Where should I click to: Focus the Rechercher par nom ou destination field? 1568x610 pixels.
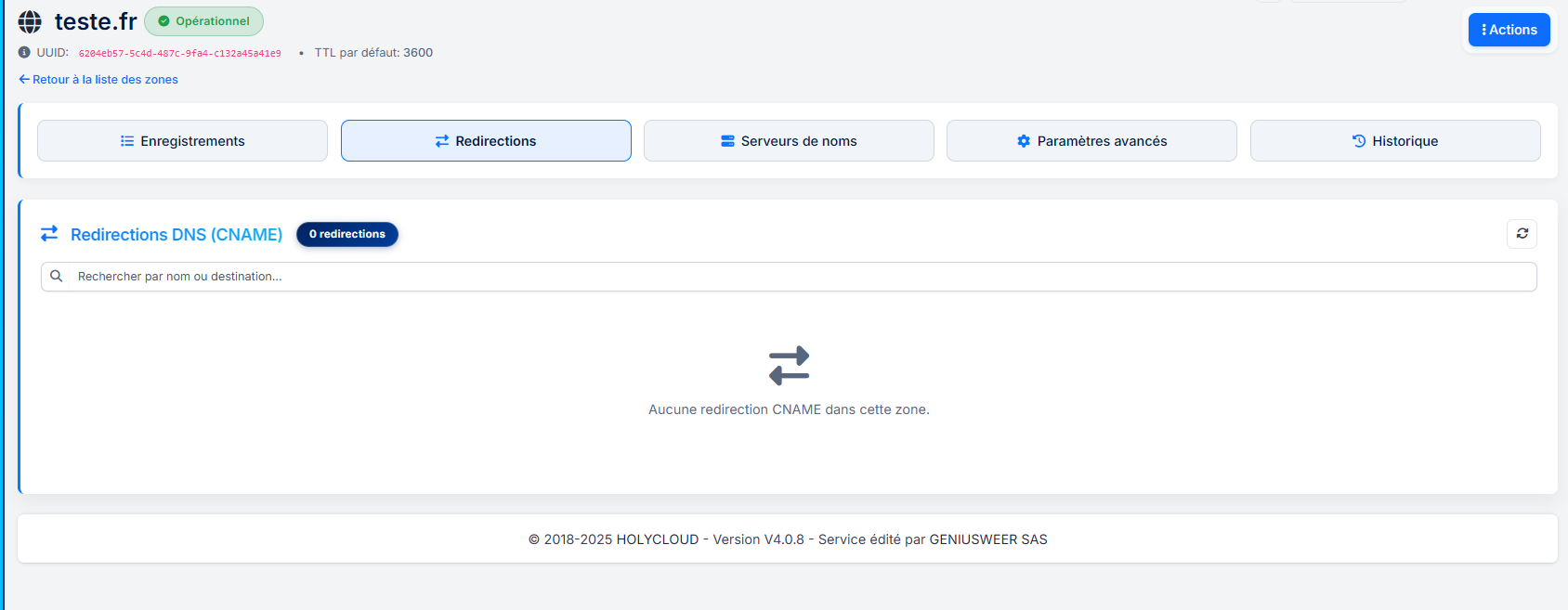(x=799, y=277)
